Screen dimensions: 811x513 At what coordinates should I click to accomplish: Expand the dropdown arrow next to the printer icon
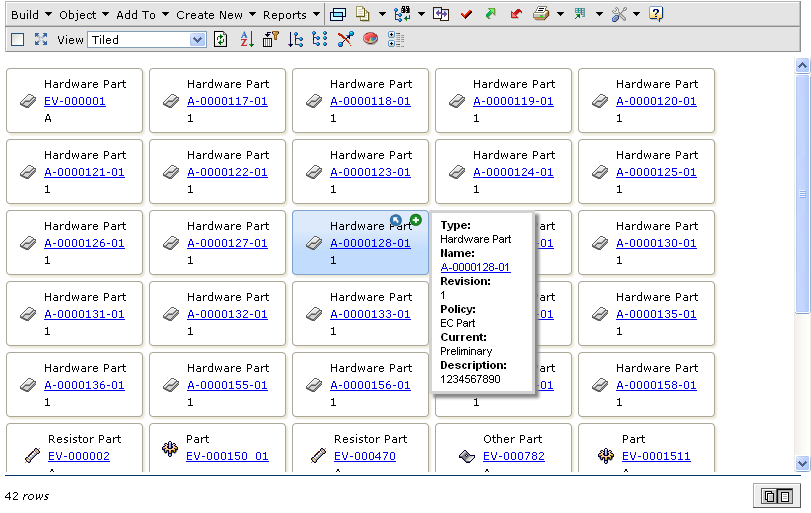coord(560,15)
